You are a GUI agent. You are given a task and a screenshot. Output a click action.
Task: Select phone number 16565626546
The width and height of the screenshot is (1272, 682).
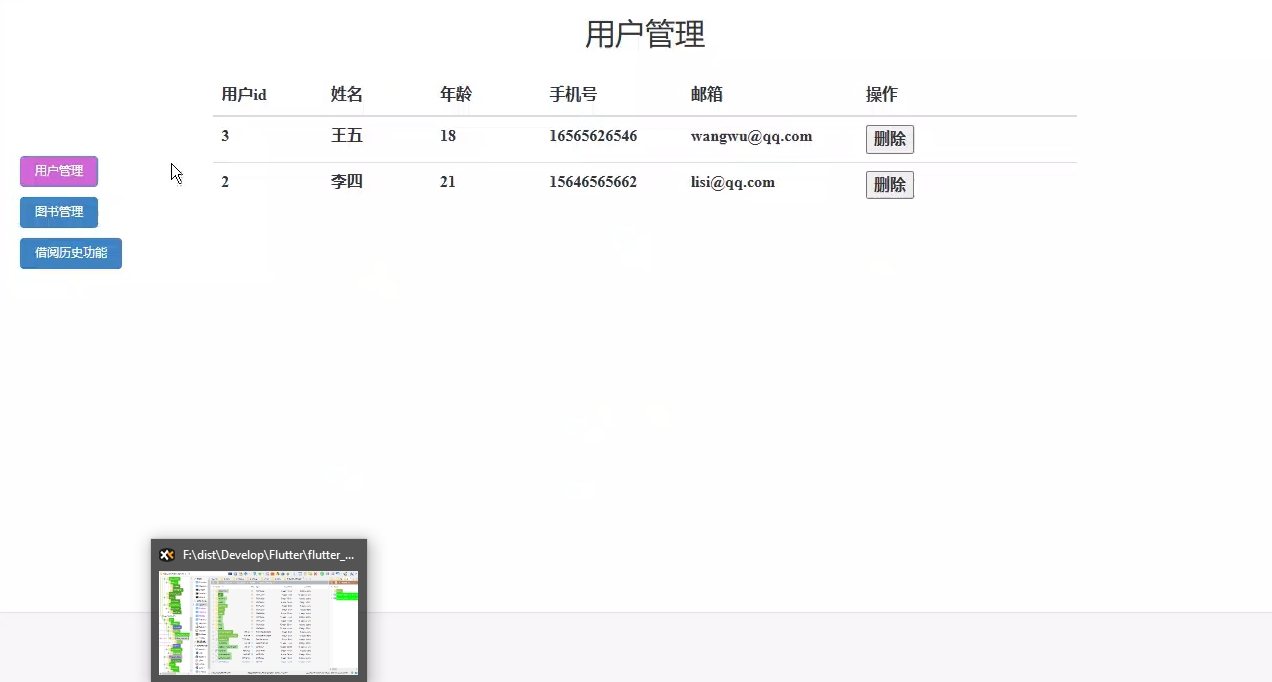[593, 136]
